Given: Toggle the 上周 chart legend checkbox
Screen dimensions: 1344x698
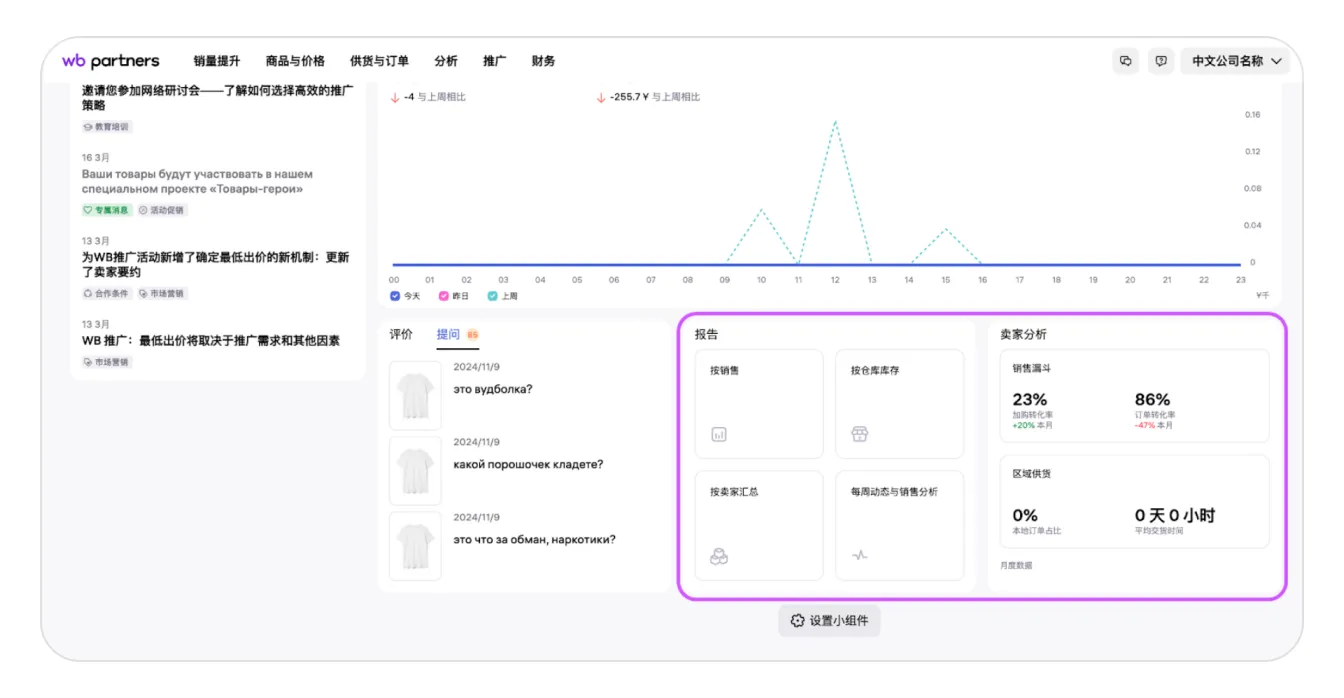Looking at the screenshot, I should pos(492,296).
